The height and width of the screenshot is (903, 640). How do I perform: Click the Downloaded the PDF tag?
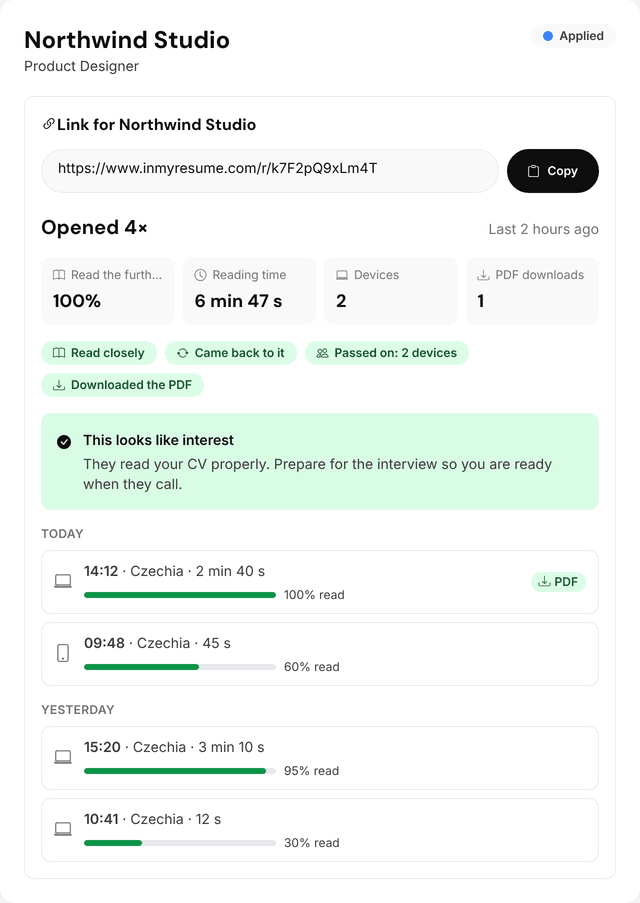123,385
